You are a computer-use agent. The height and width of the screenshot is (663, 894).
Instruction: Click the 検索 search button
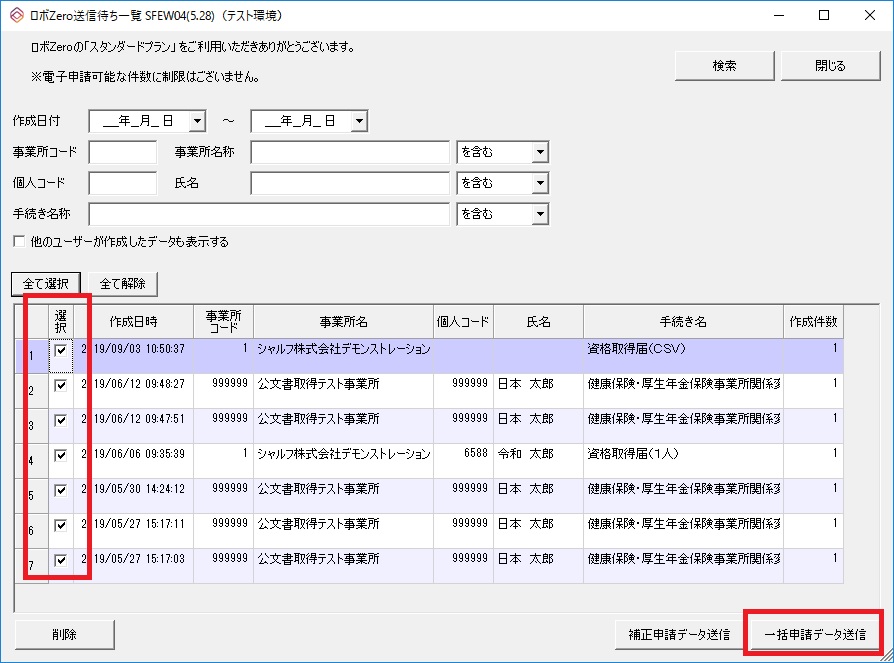(x=724, y=66)
